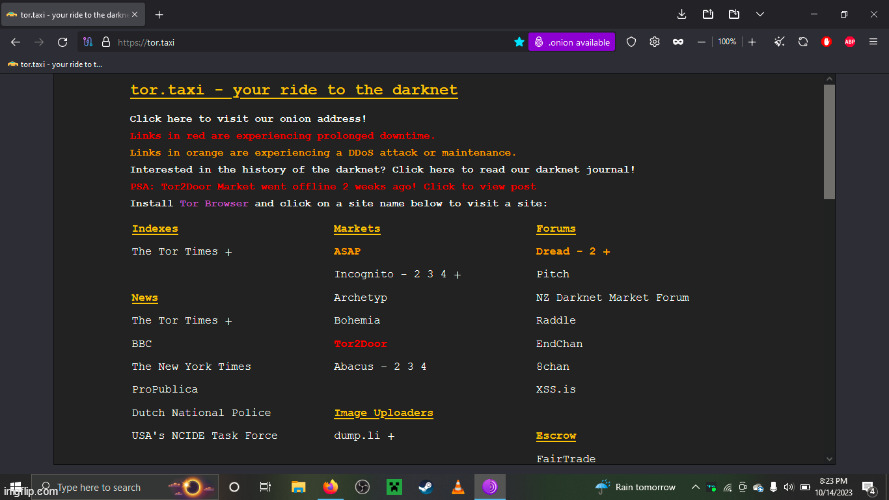Open File Explorer from the taskbar
Image resolution: width=889 pixels, height=500 pixels.
(x=298, y=486)
